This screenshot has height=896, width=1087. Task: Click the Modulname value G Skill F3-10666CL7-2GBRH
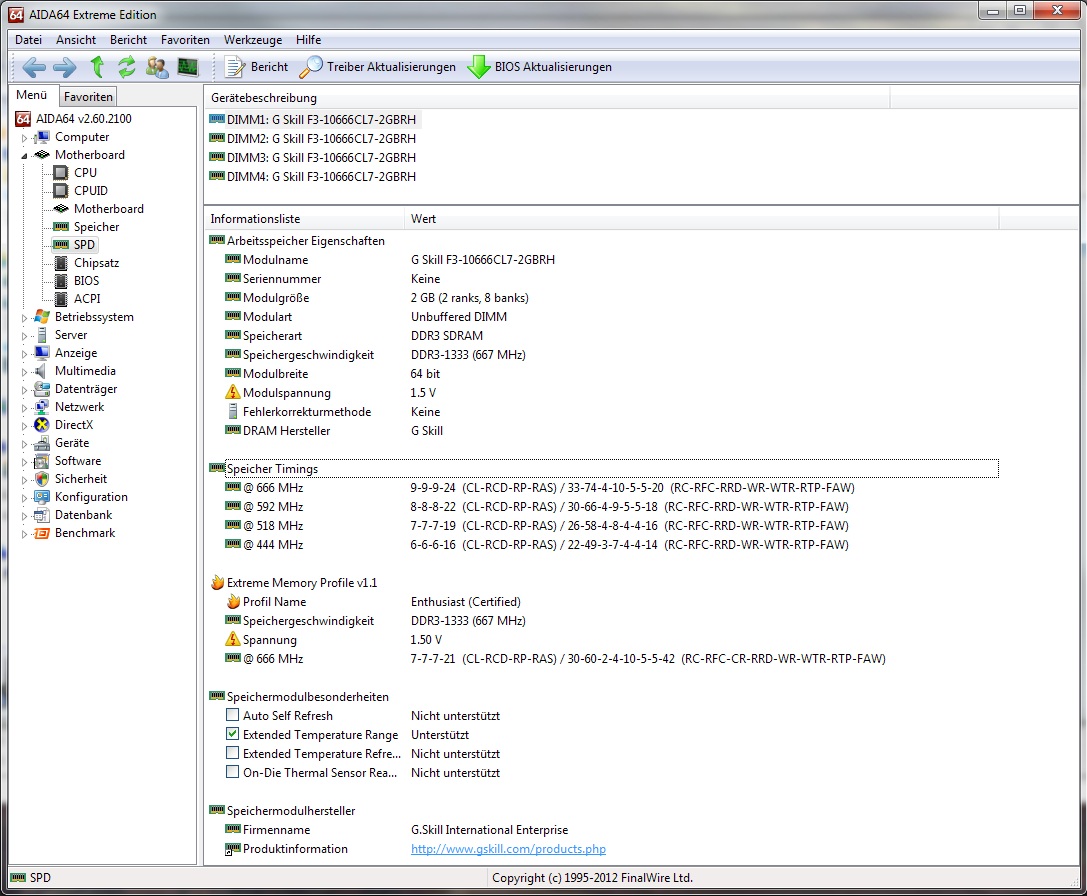point(482,259)
